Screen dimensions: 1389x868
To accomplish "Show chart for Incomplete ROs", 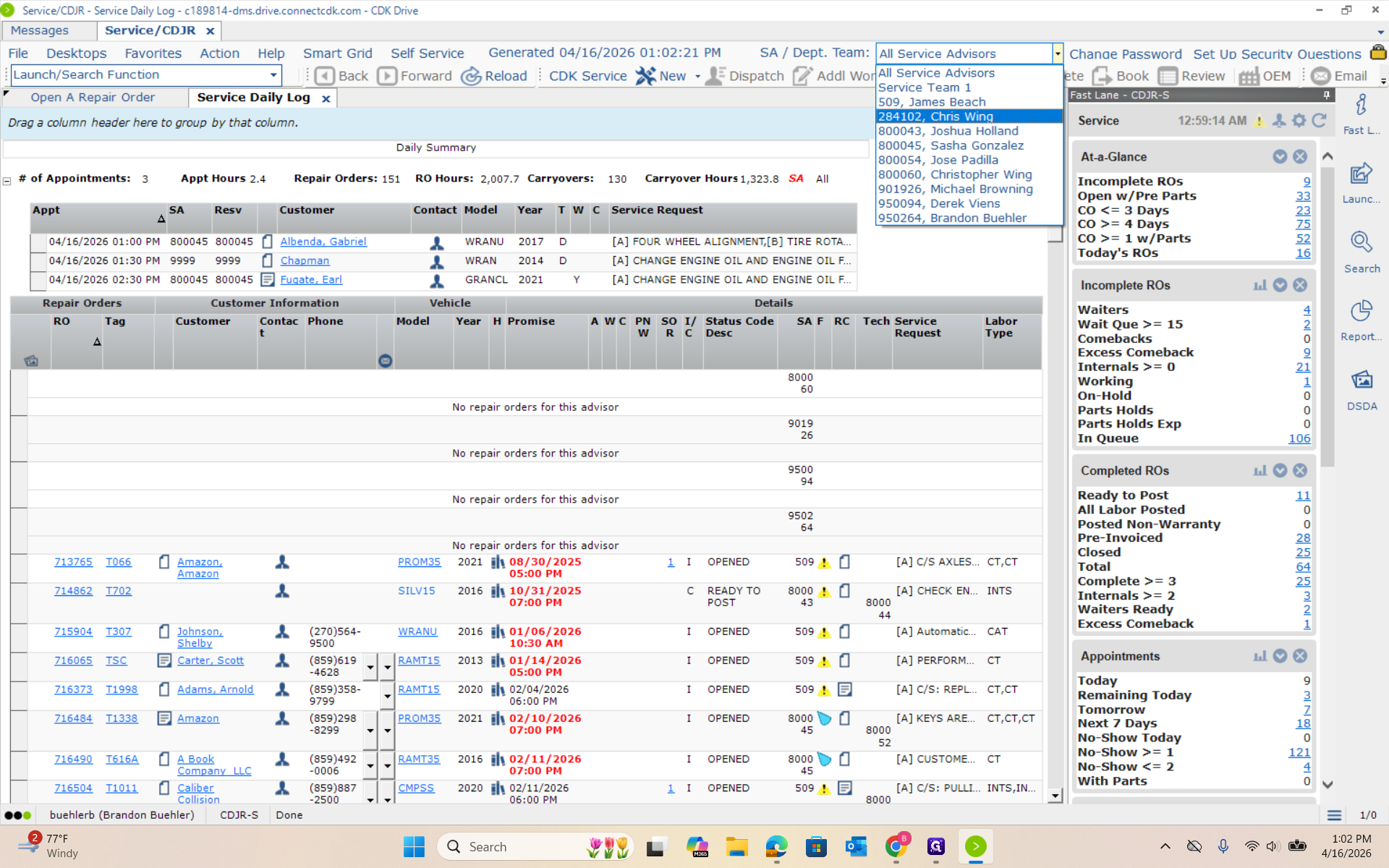I will [x=1260, y=285].
